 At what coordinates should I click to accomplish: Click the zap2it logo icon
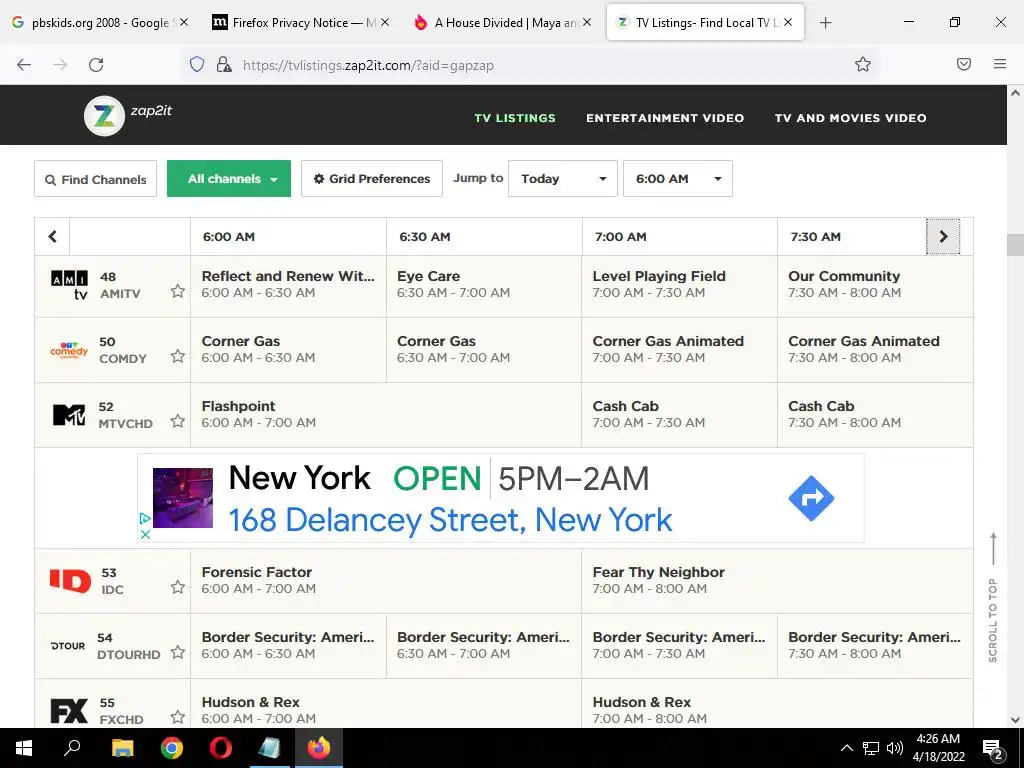(104, 116)
